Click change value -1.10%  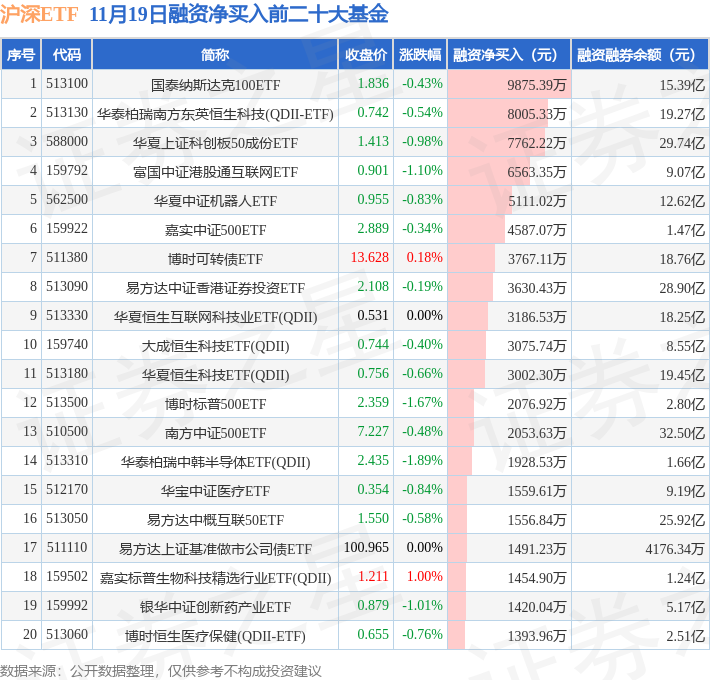(422, 171)
